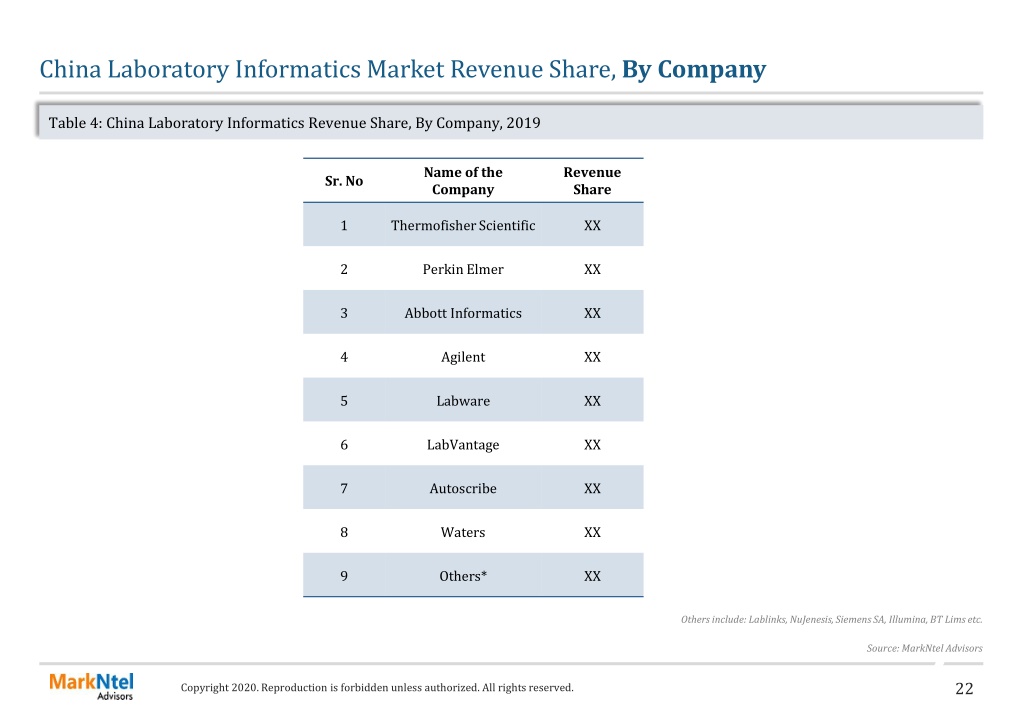The width and height of the screenshot is (1023, 708).
Task: Click serial number 2 in the table
Action: [344, 269]
